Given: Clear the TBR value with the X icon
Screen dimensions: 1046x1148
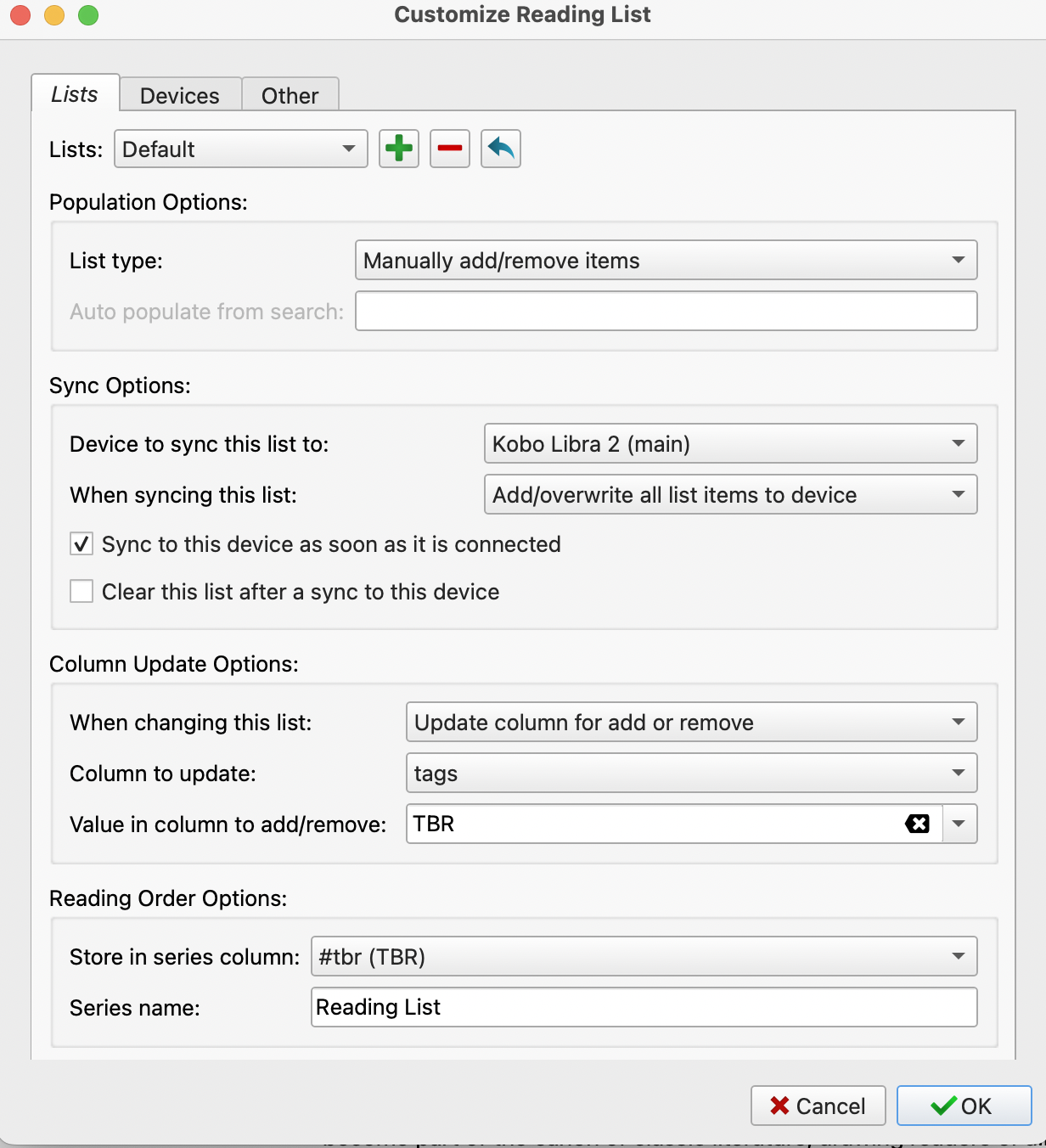Looking at the screenshot, I should click(917, 824).
